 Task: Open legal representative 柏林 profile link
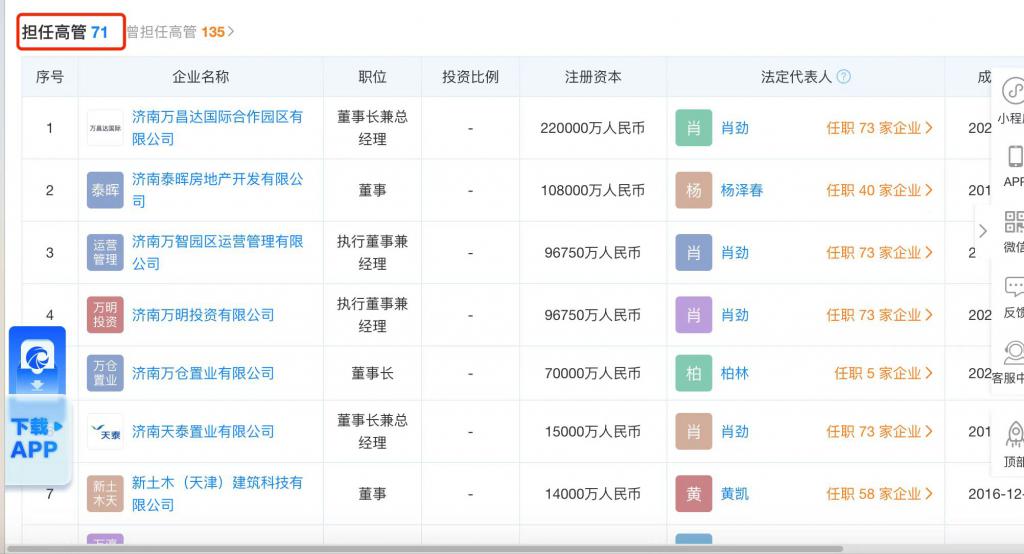point(734,373)
